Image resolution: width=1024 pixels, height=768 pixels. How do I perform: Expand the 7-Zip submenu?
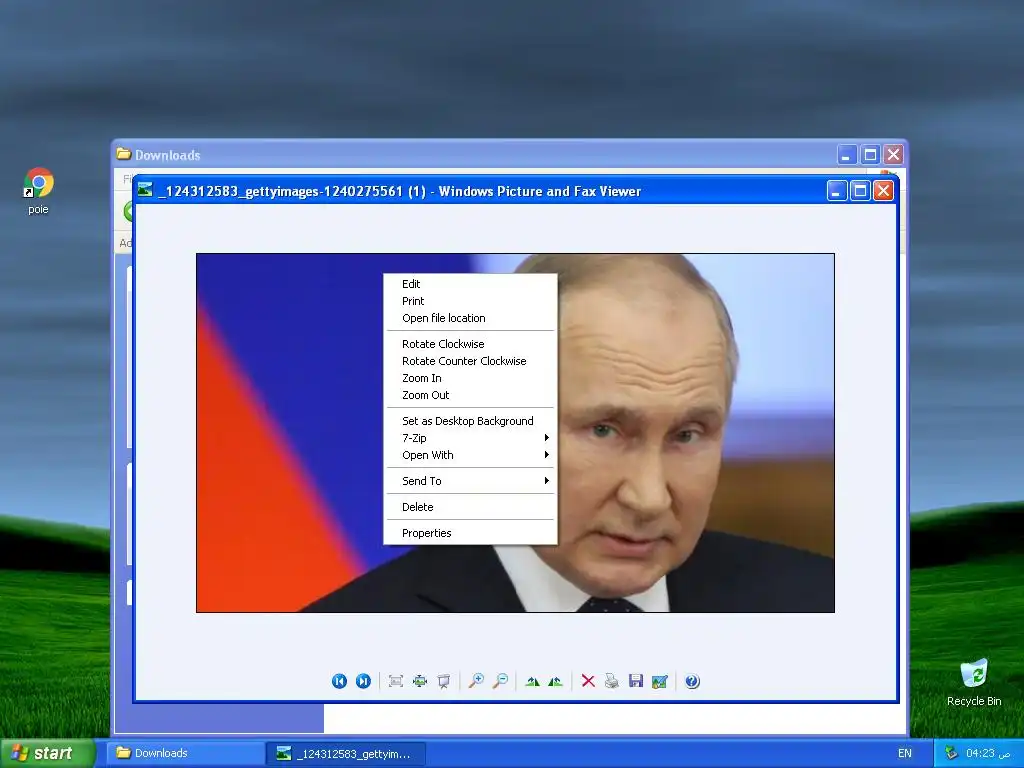[x=470, y=438]
